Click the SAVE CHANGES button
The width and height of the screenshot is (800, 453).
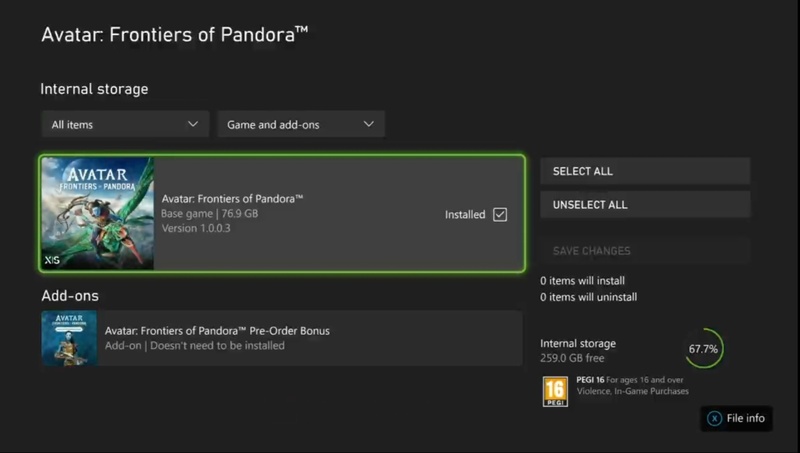pyautogui.click(x=645, y=250)
